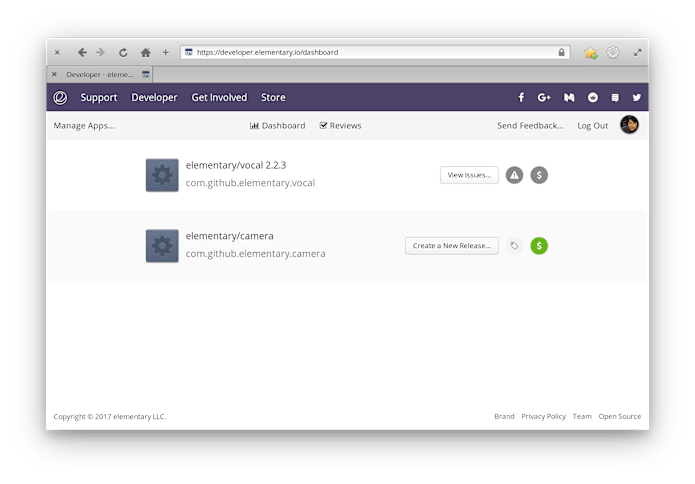
Task: Click the gray dollar icon for vocal
Action: 539,175
